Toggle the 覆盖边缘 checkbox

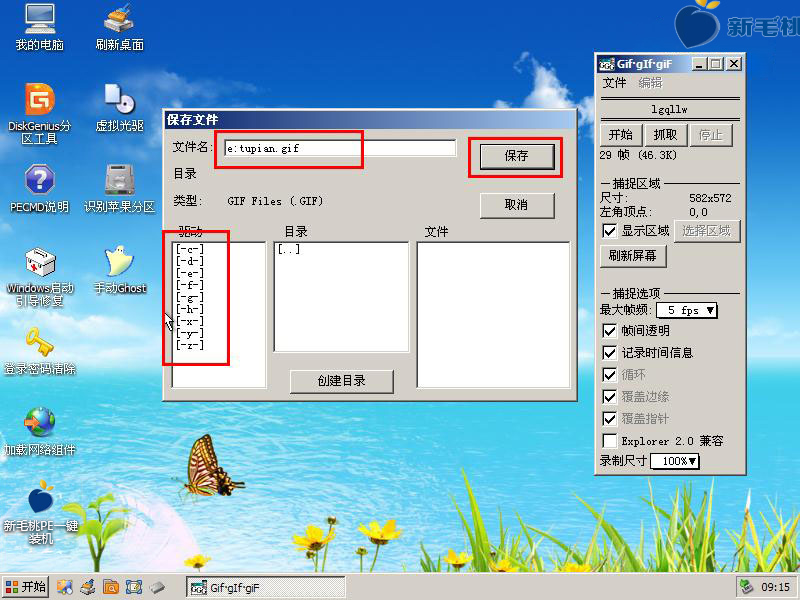coord(609,397)
